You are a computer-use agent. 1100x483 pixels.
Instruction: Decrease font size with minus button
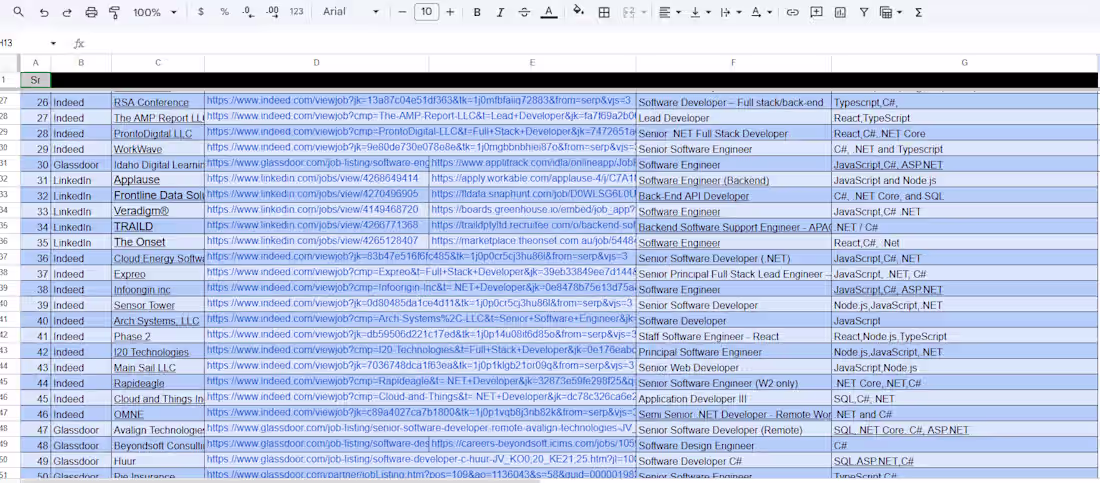pos(402,12)
